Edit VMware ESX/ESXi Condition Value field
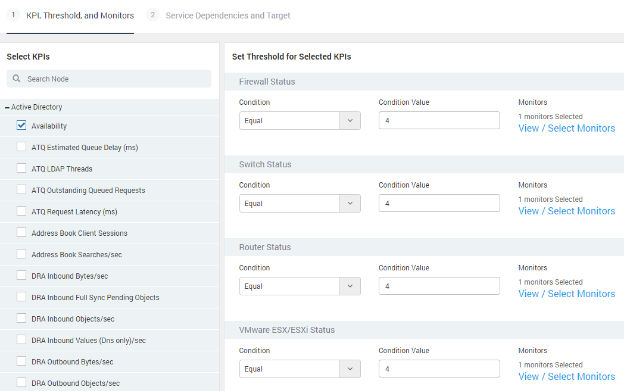 (439, 368)
